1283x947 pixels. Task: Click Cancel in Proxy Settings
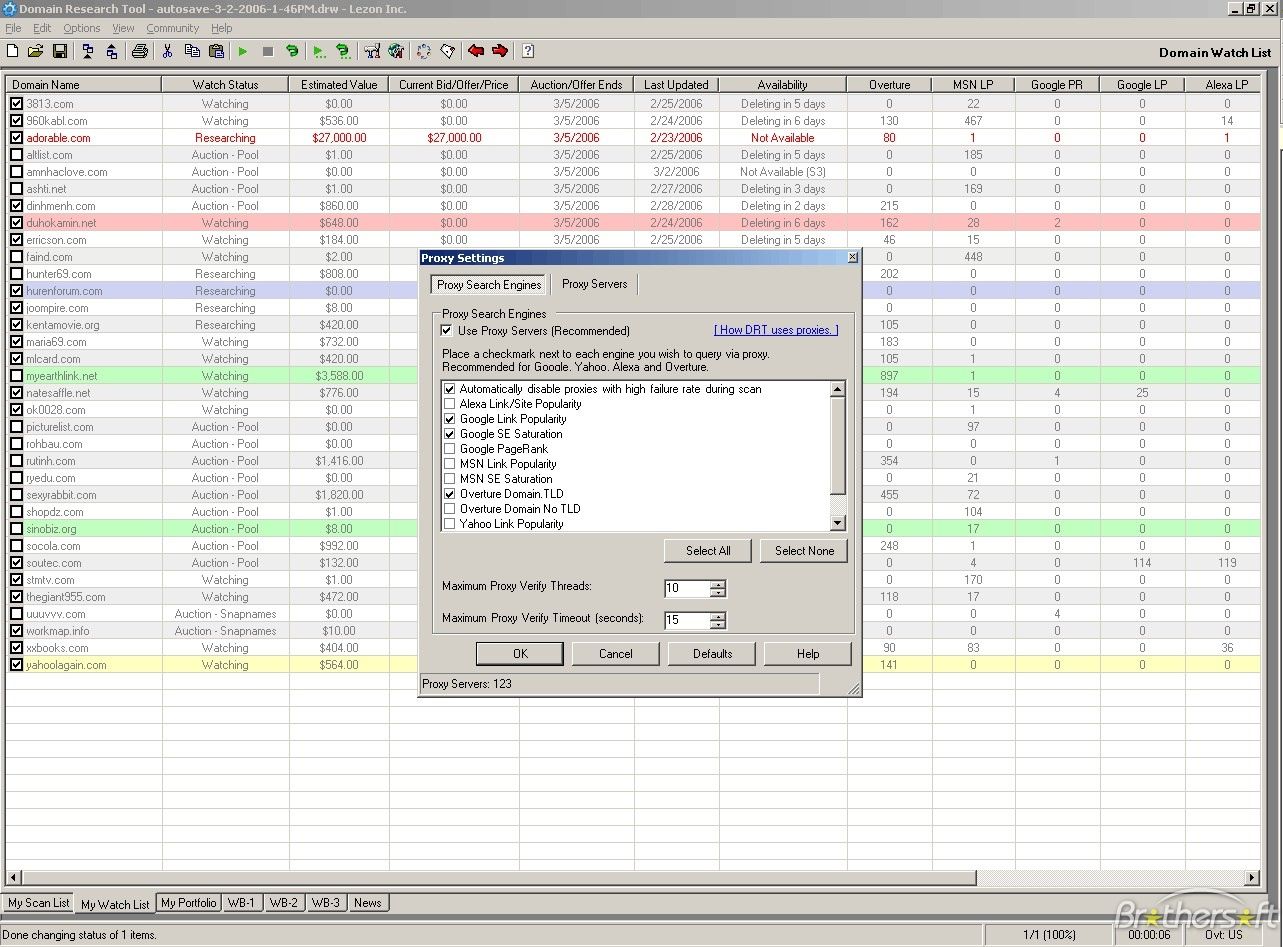(x=616, y=654)
